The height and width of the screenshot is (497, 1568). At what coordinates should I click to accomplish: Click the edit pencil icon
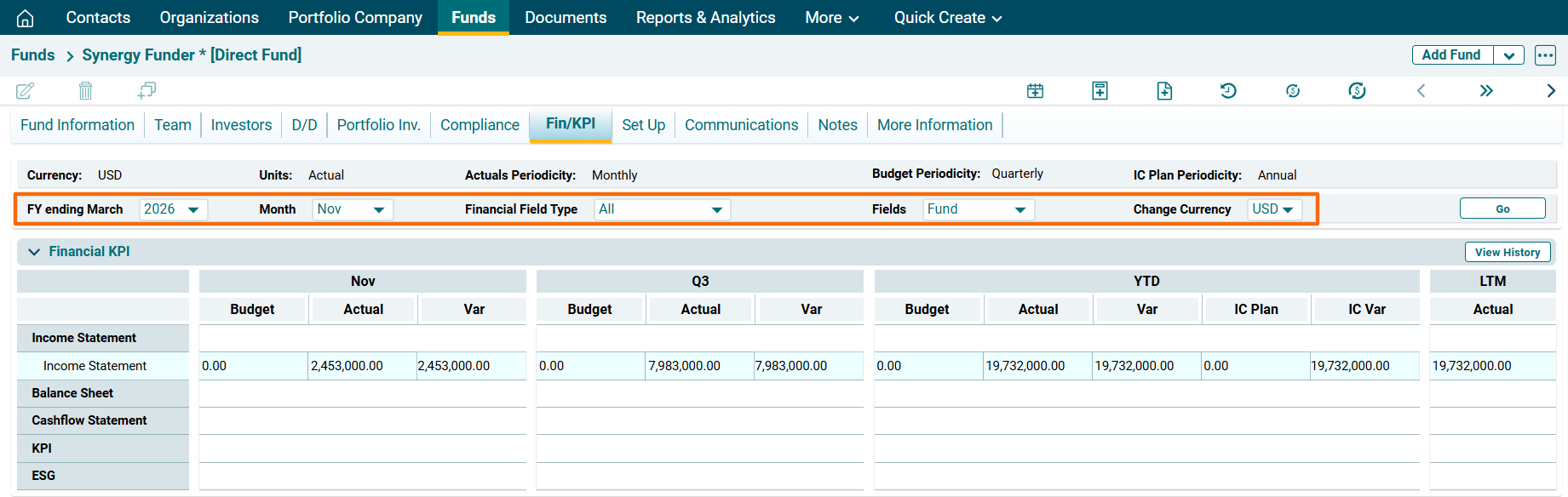(25, 90)
